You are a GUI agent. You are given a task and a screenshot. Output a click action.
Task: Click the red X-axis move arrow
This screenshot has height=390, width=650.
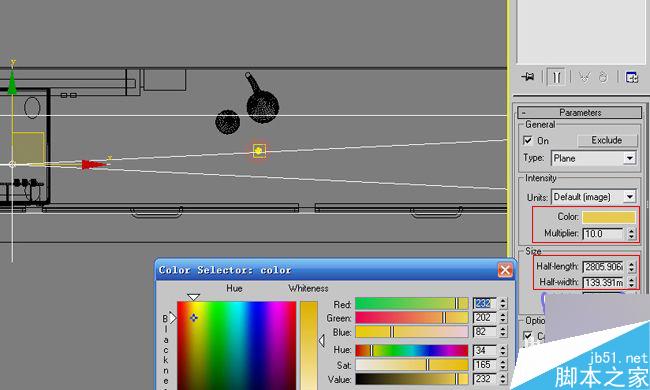94,165
